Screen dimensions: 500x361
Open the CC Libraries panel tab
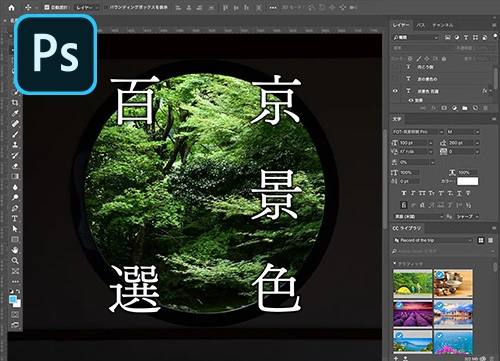point(406,228)
